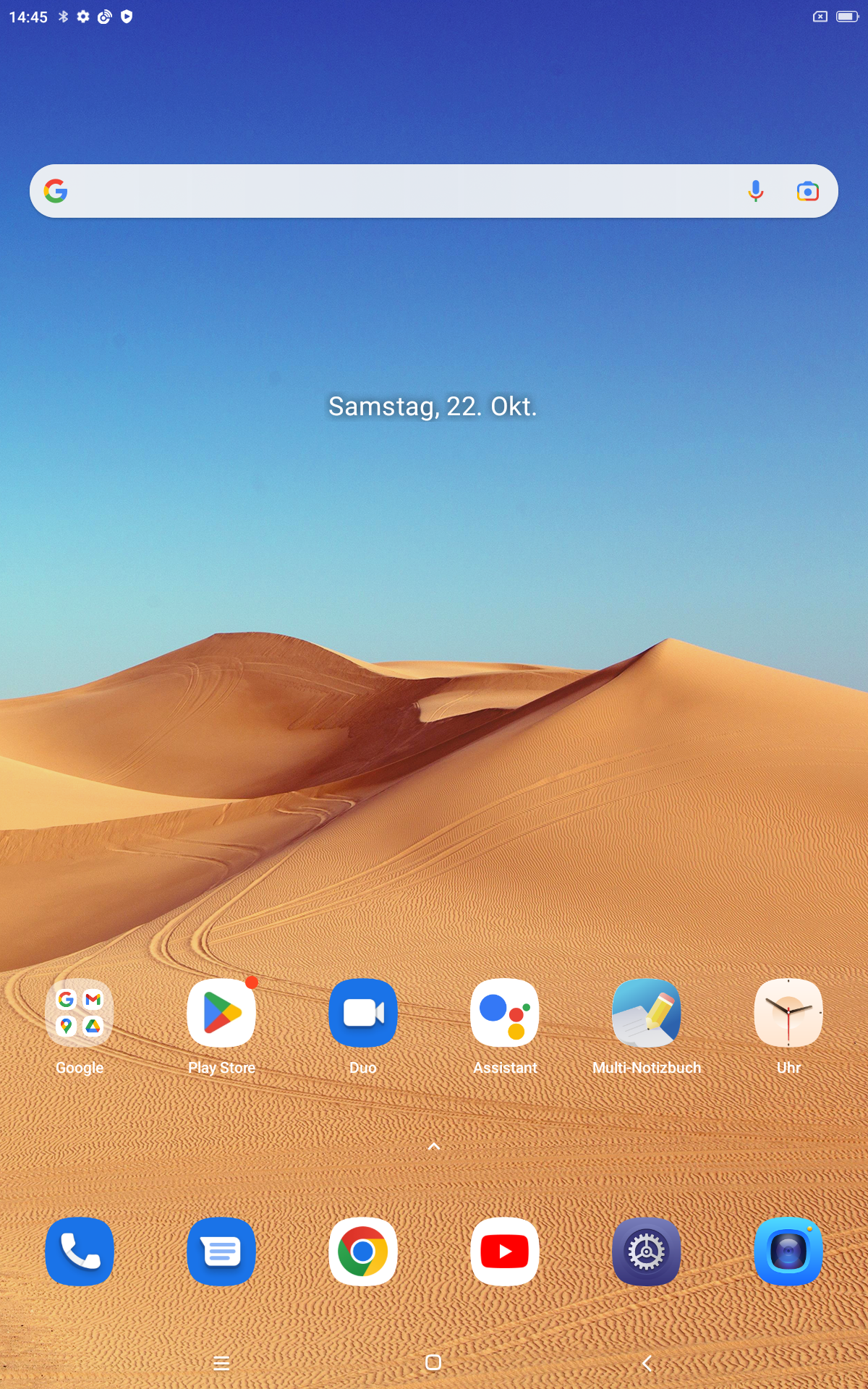Tap the date widget Samstag, 22. Okt.
Screen dimensions: 868x1389
click(x=433, y=407)
